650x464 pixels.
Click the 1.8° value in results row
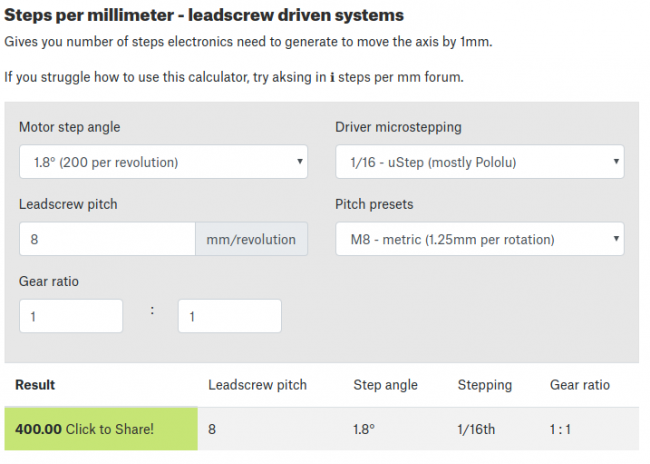[366, 429]
